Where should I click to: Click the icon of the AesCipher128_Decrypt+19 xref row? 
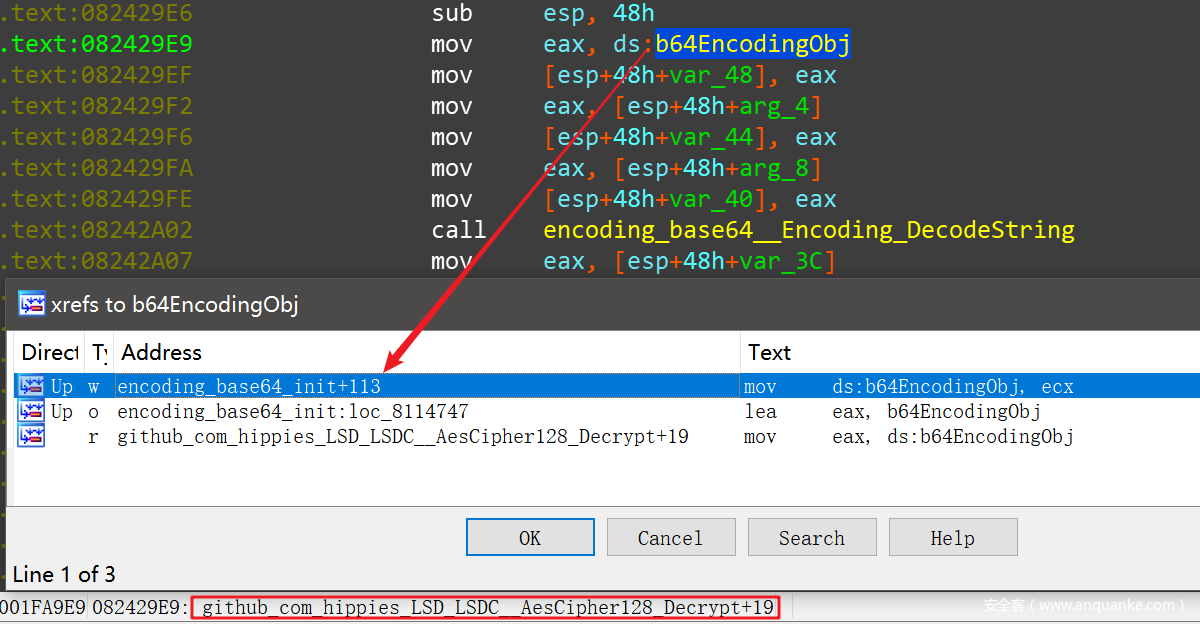click(x=31, y=436)
